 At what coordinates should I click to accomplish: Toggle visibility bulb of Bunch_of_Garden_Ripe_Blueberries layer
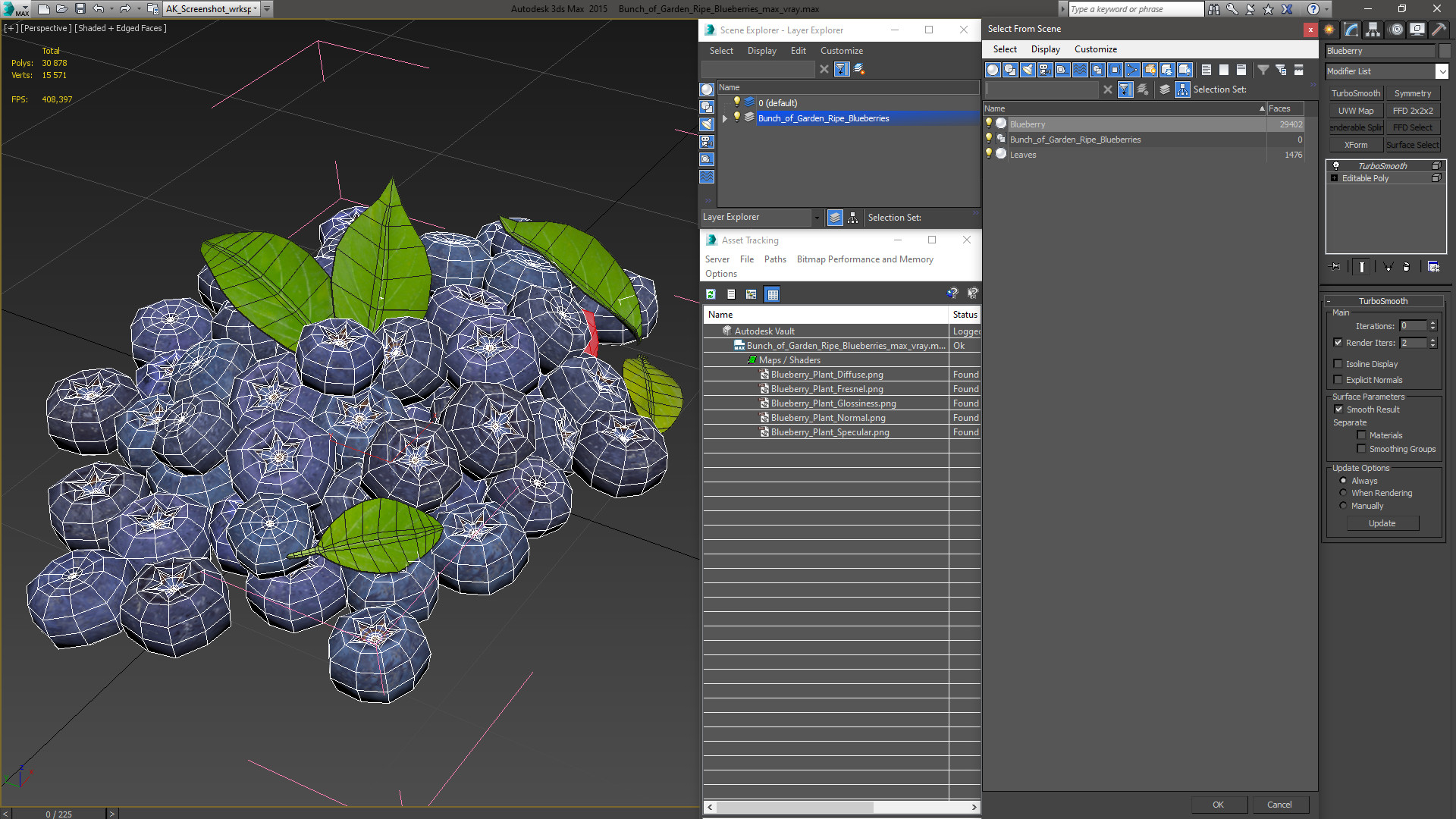pyautogui.click(x=736, y=118)
